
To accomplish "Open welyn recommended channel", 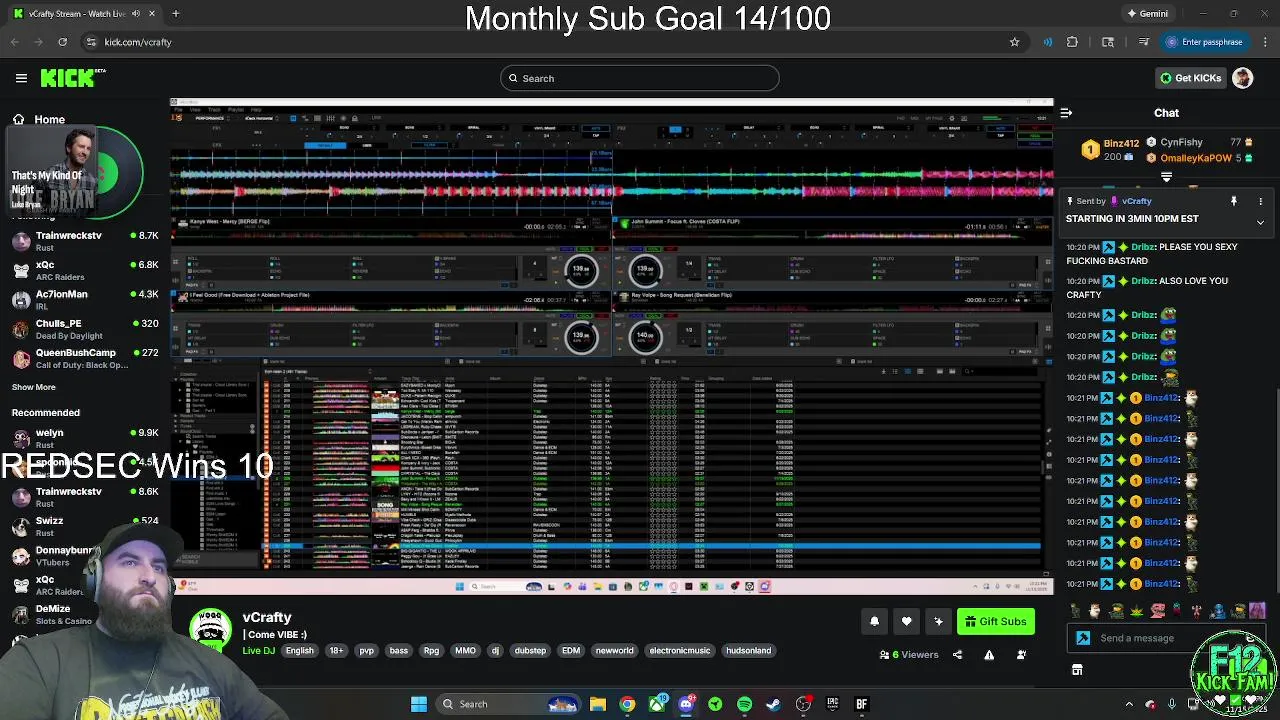I will [x=85, y=438].
